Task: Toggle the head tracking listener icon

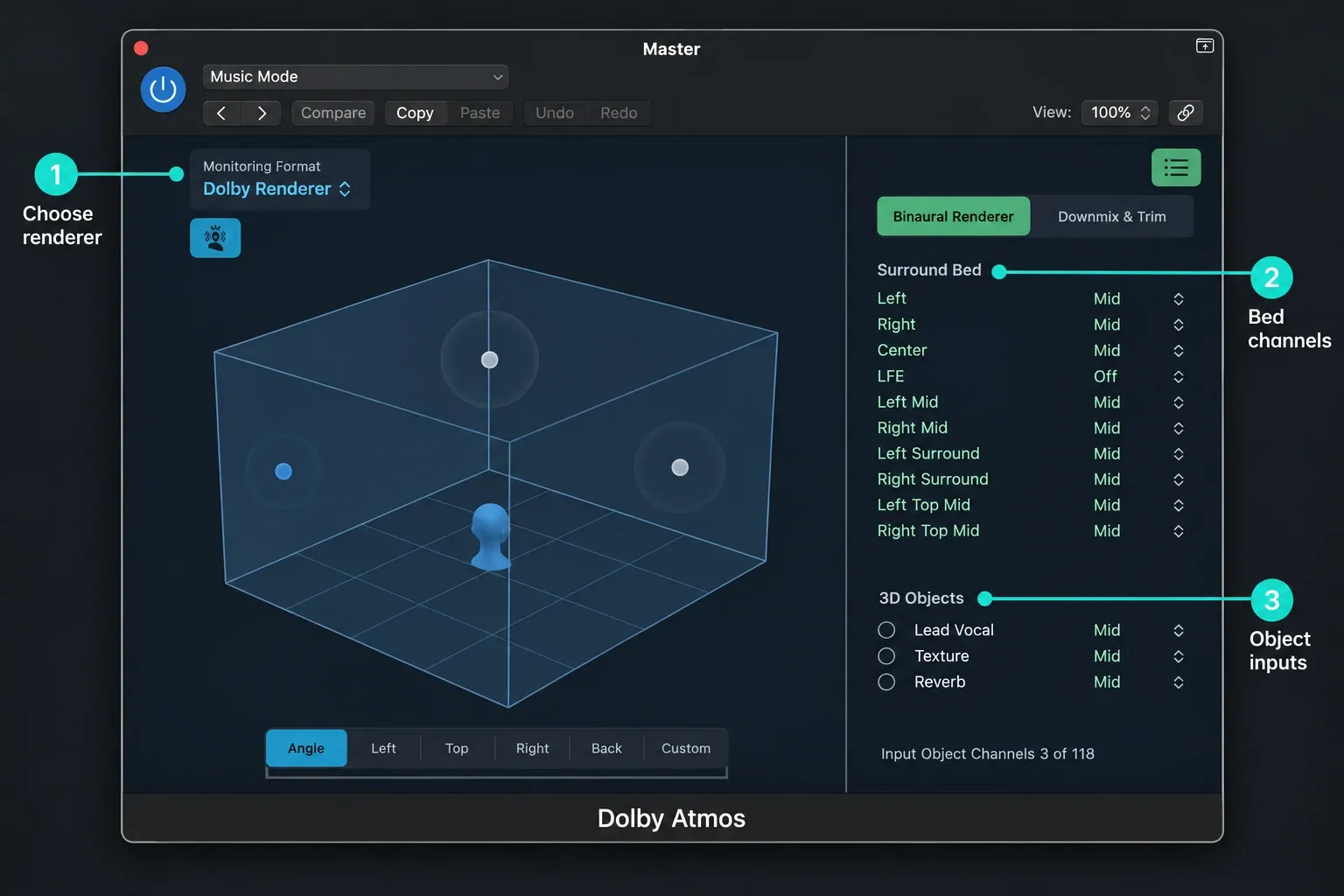Action: pyautogui.click(x=215, y=238)
